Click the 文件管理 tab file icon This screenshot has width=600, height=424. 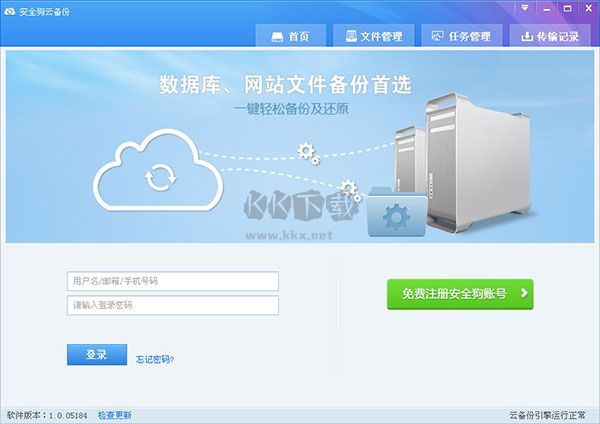click(x=351, y=36)
